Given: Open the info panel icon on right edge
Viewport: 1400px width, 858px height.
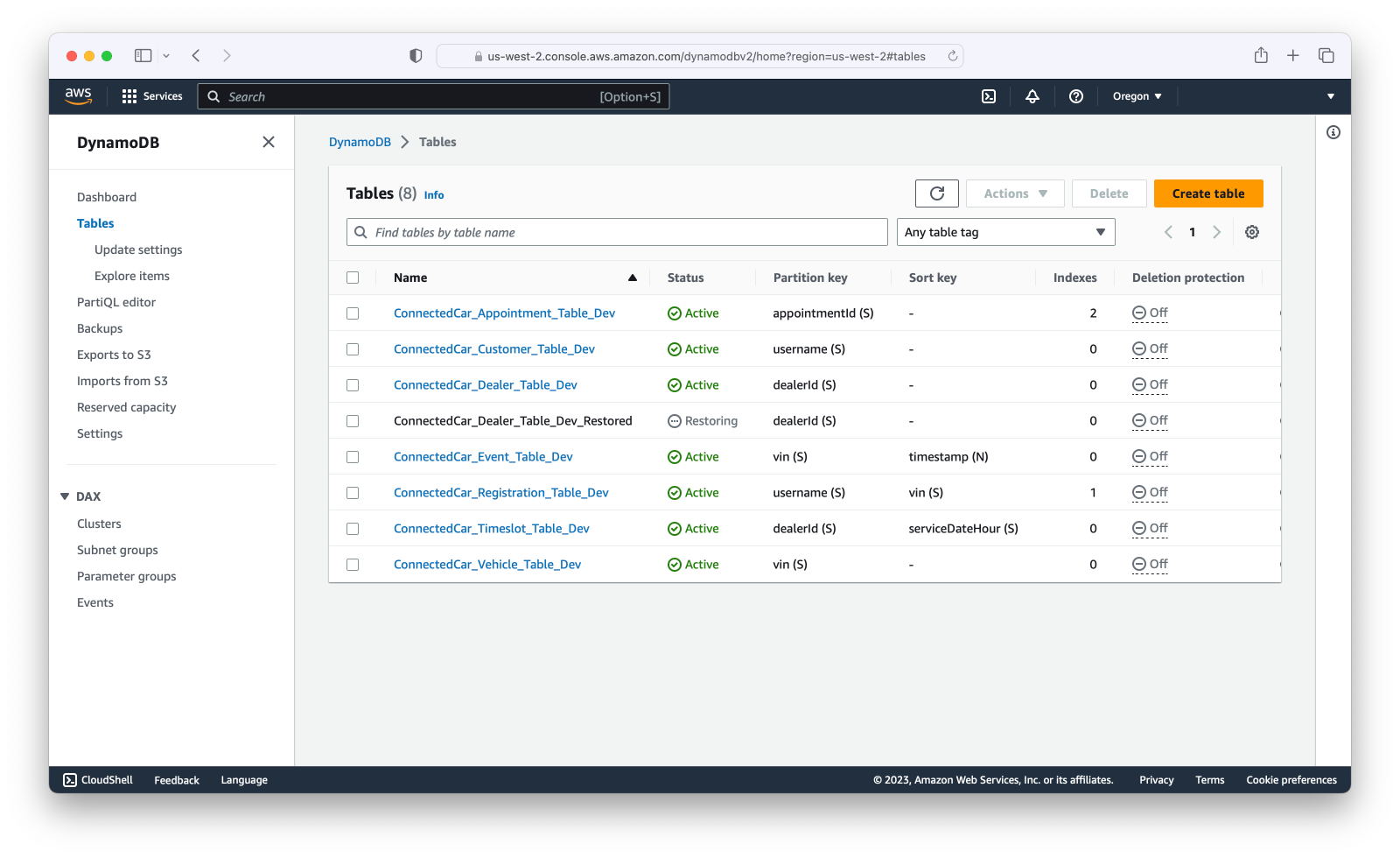Looking at the screenshot, I should [x=1333, y=132].
